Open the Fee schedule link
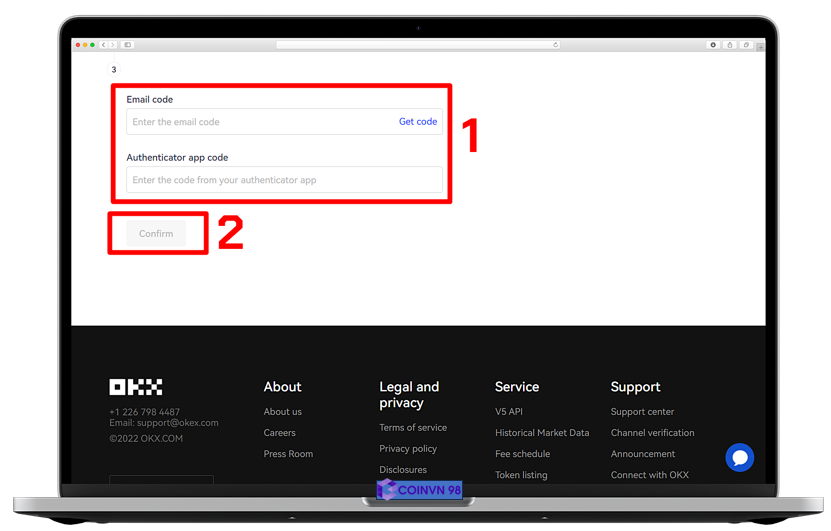 tap(522, 454)
